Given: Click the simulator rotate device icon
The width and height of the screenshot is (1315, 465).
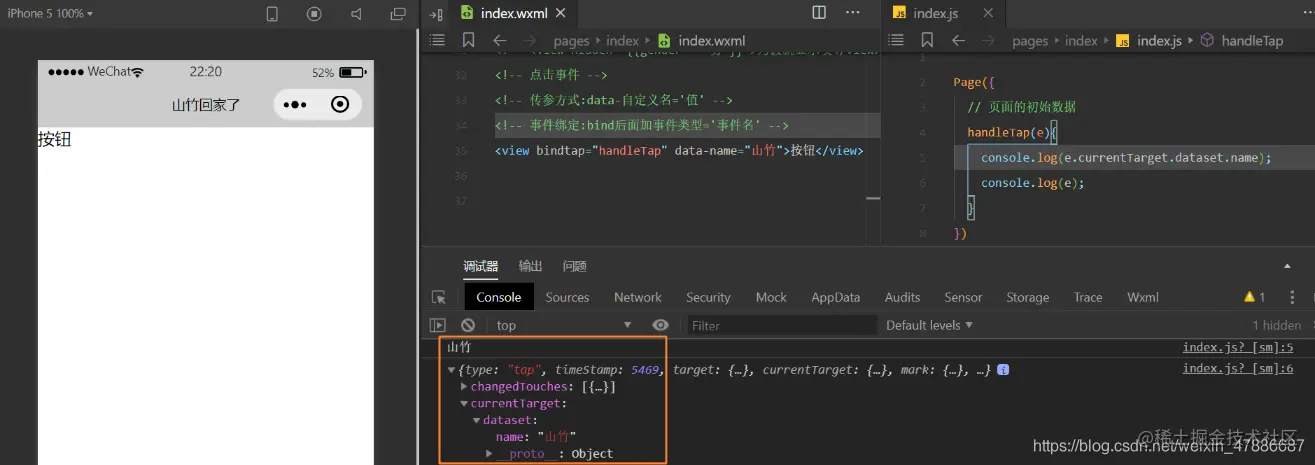Looking at the screenshot, I should coord(272,14).
